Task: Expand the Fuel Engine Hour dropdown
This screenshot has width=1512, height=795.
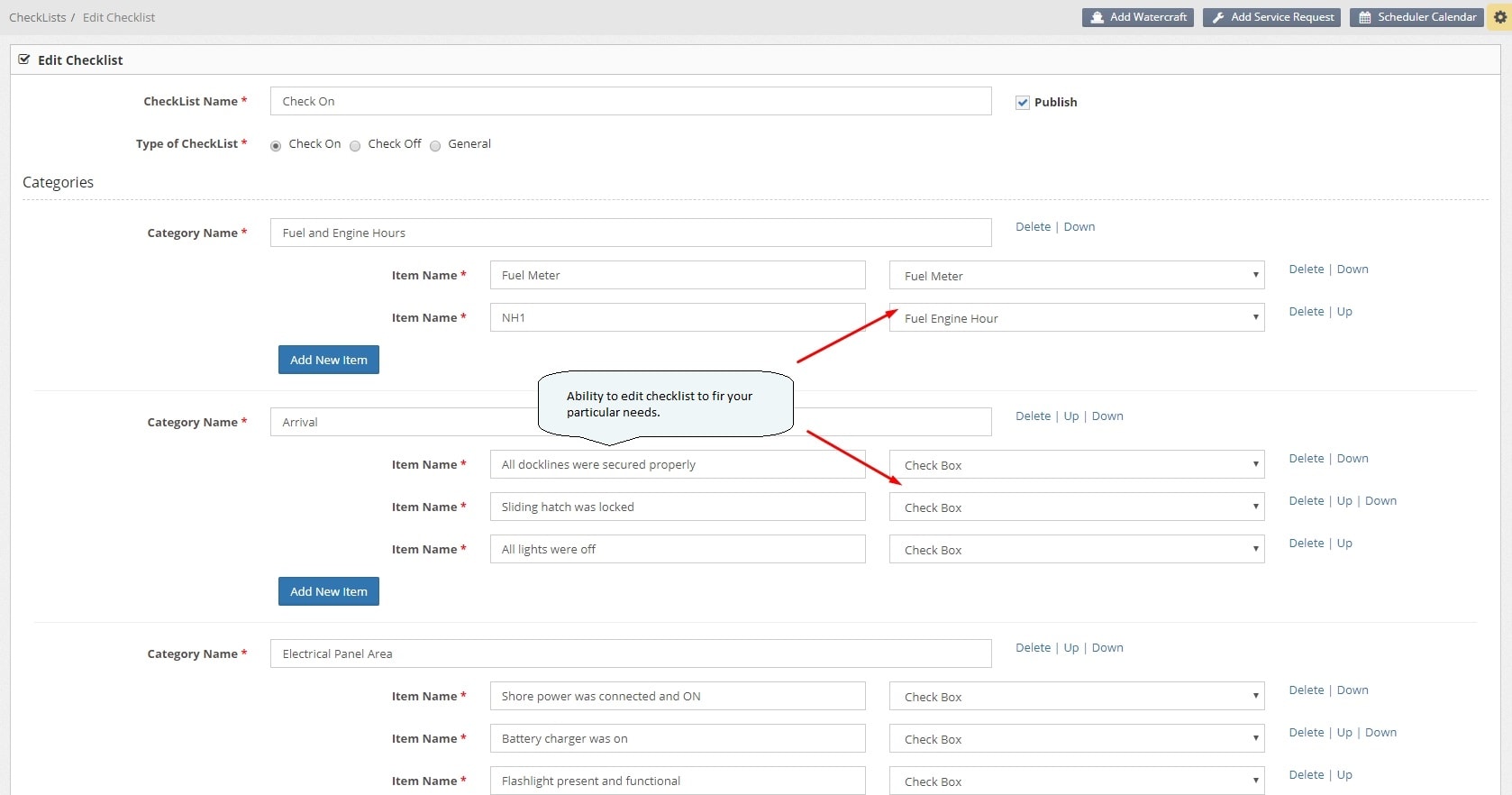Action: (x=1076, y=318)
